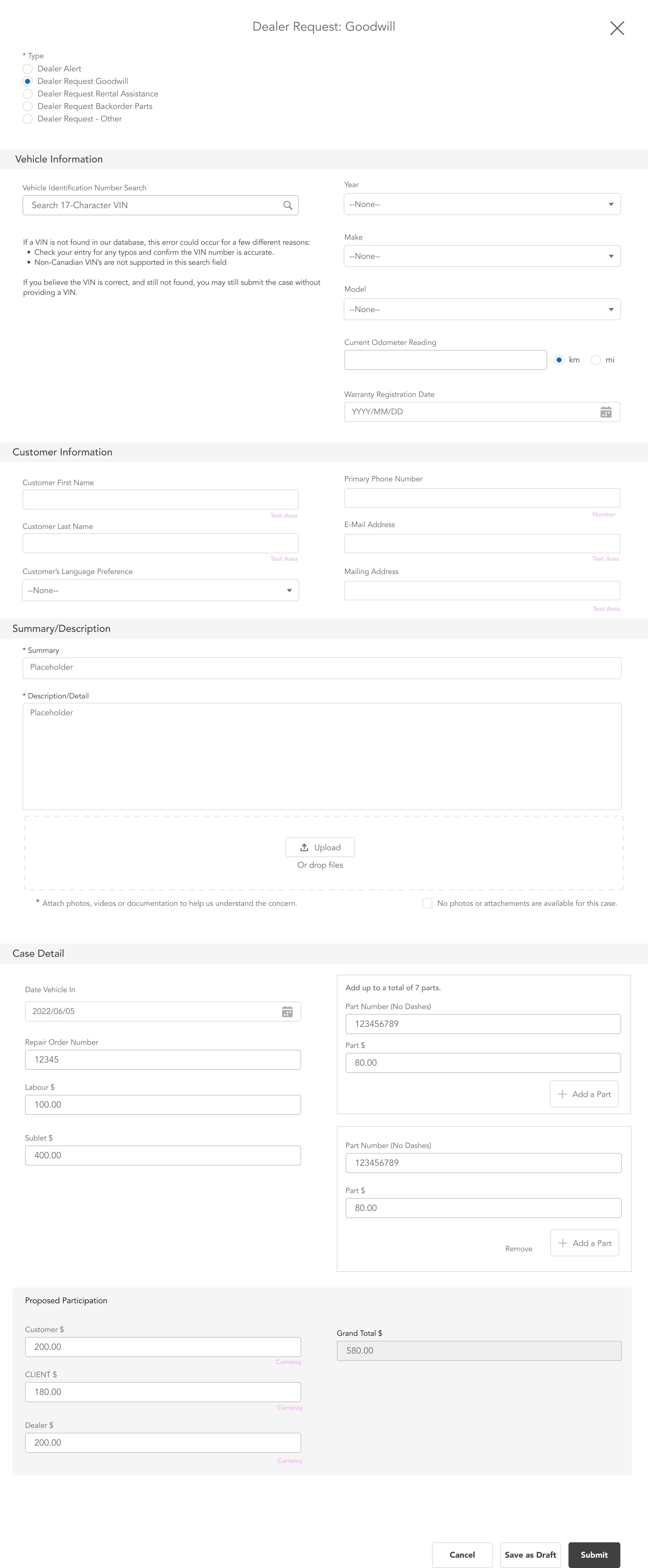Image resolution: width=648 pixels, height=1568 pixels.
Task: Click the Upload button with arrow icon
Action: coord(320,847)
